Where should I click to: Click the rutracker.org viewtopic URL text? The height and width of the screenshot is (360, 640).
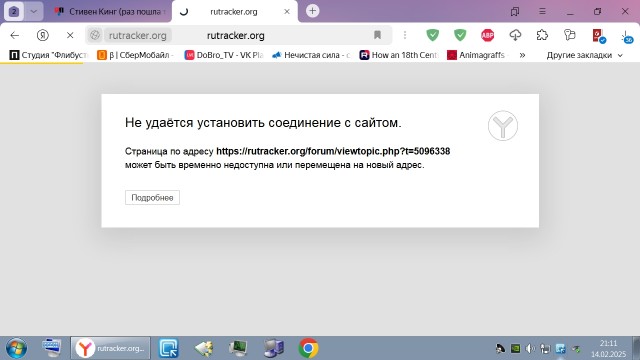coord(333,151)
